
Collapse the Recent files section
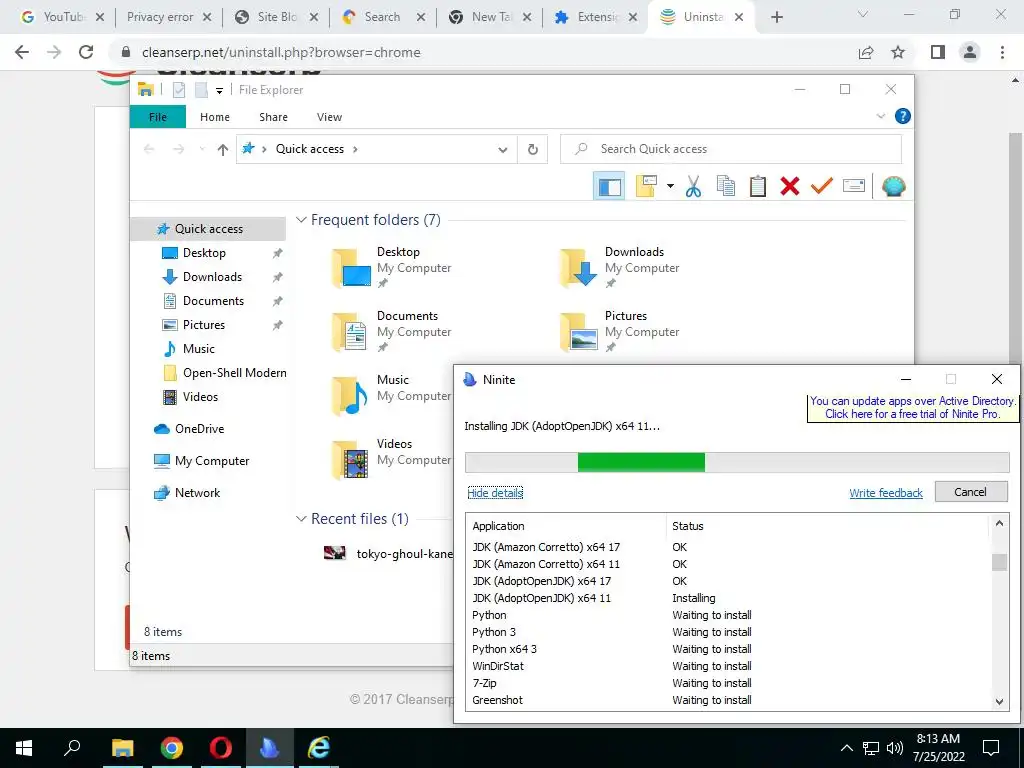click(301, 519)
